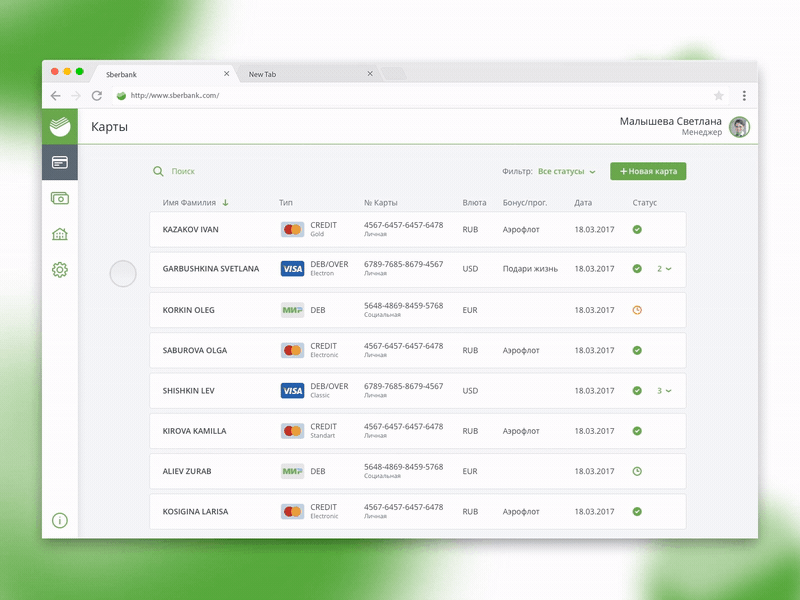Click the status check for Kosigina Larisa
The width and height of the screenshot is (800, 600).
tap(637, 512)
